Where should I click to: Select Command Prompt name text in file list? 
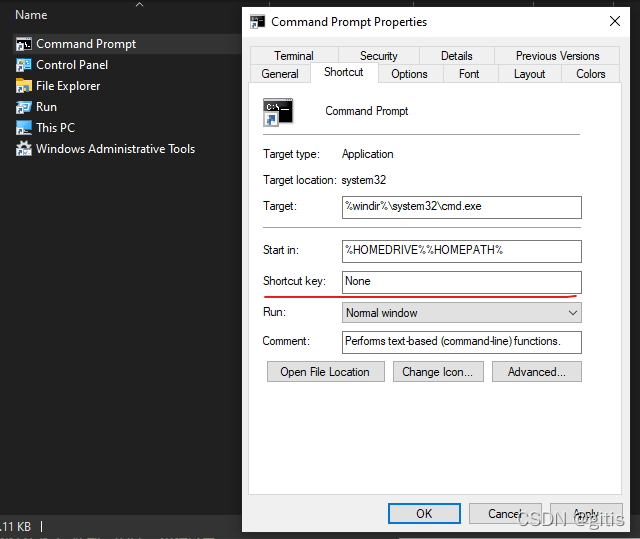point(86,44)
